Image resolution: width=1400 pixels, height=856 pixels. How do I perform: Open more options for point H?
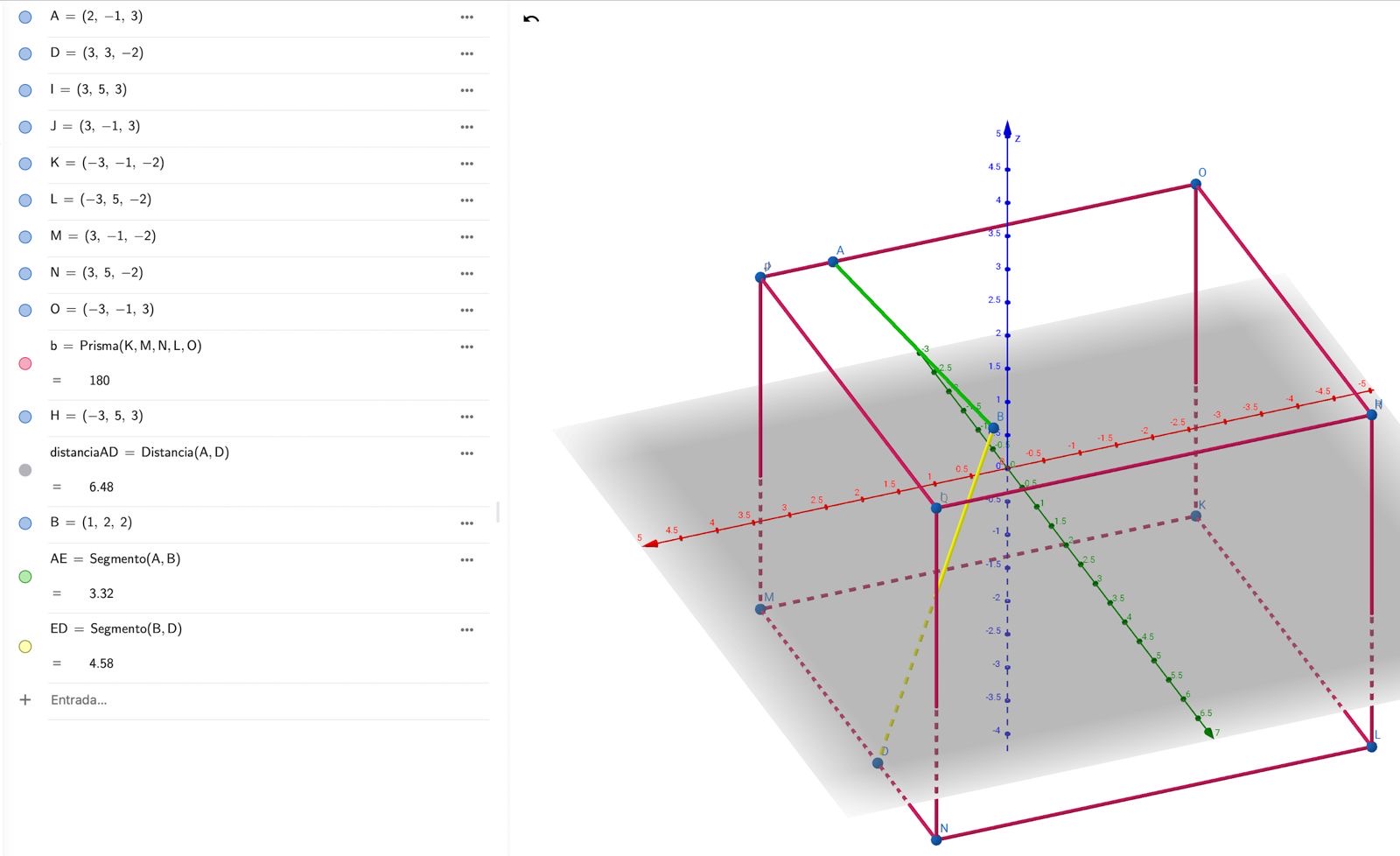467,417
